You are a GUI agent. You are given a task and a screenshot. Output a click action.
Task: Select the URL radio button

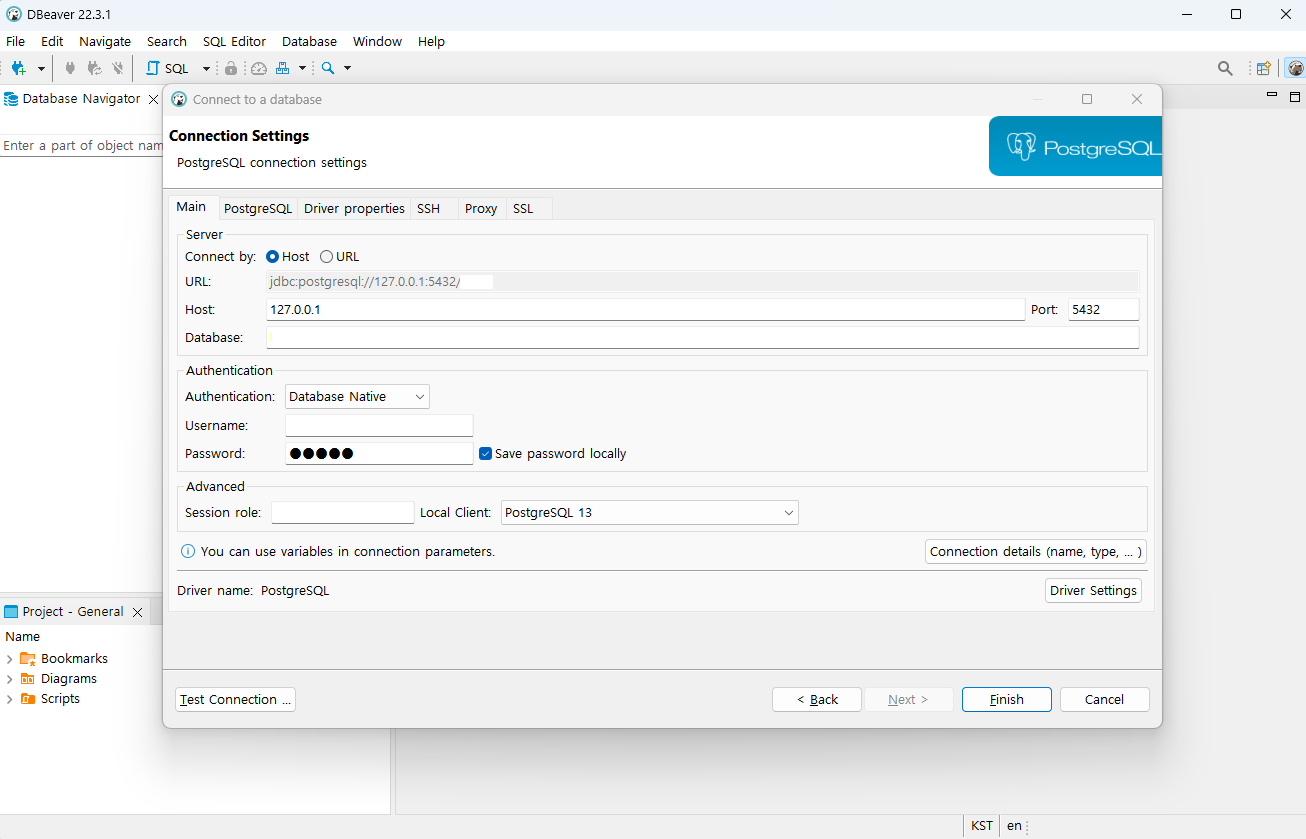[x=326, y=257]
